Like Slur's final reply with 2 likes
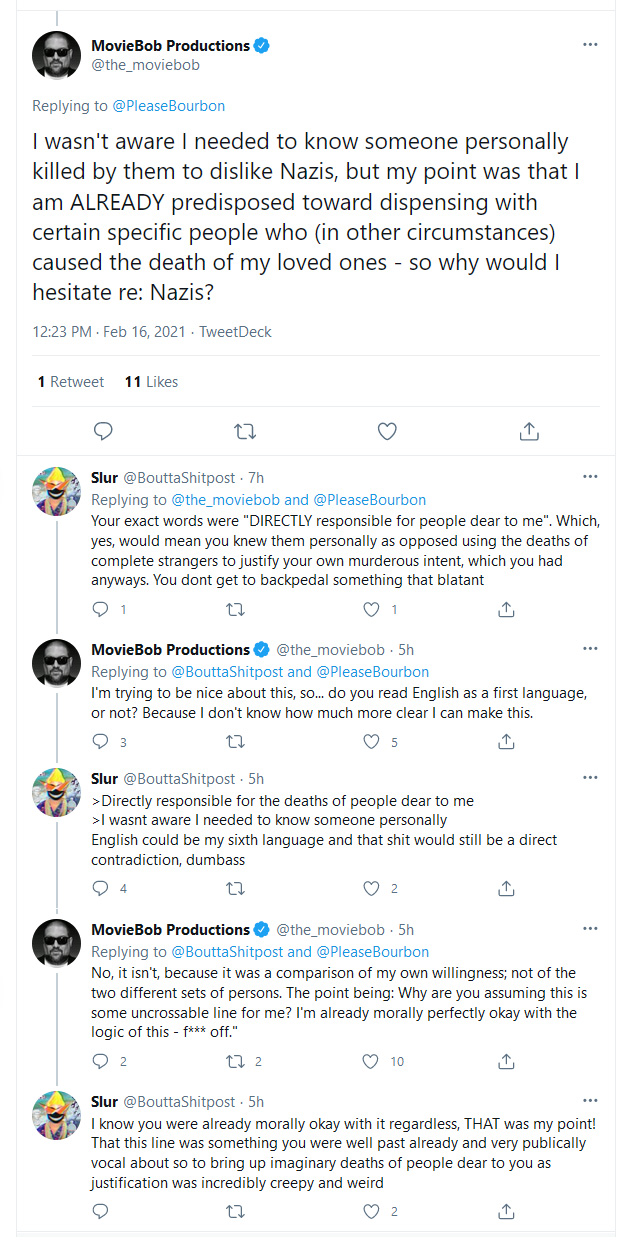636x1255 pixels. click(x=372, y=1211)
